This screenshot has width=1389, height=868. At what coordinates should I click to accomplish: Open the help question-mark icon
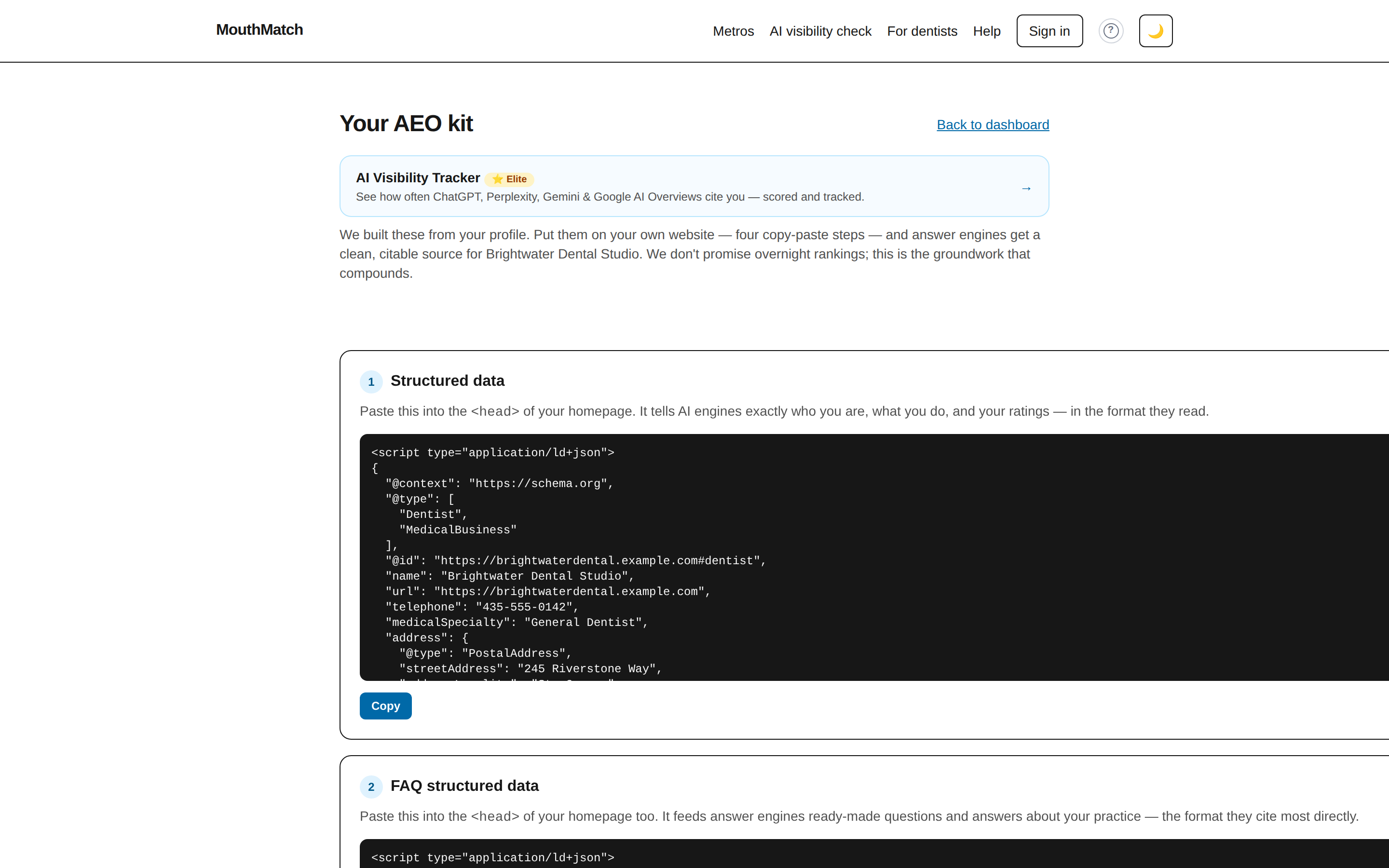(x=1111, y=30)
